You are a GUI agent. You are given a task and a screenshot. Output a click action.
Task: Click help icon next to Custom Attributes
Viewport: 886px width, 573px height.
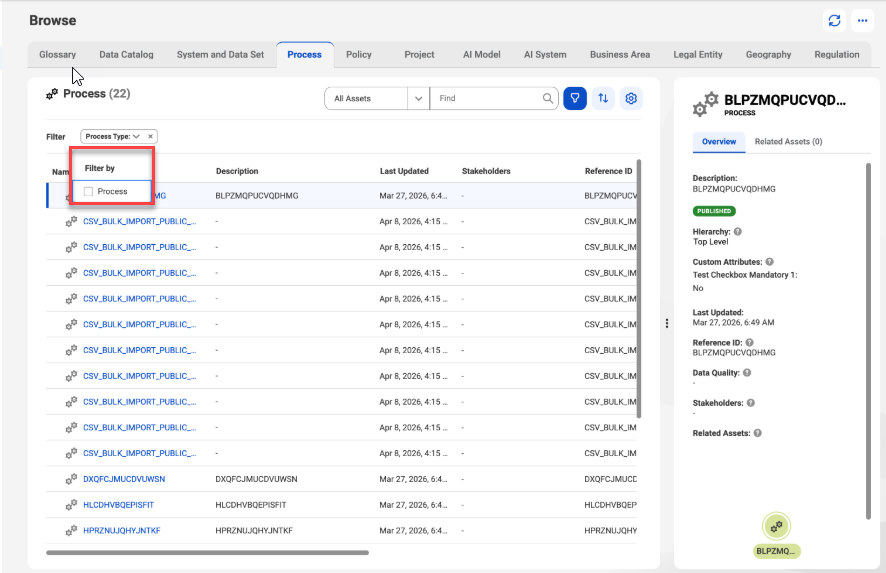770,262
